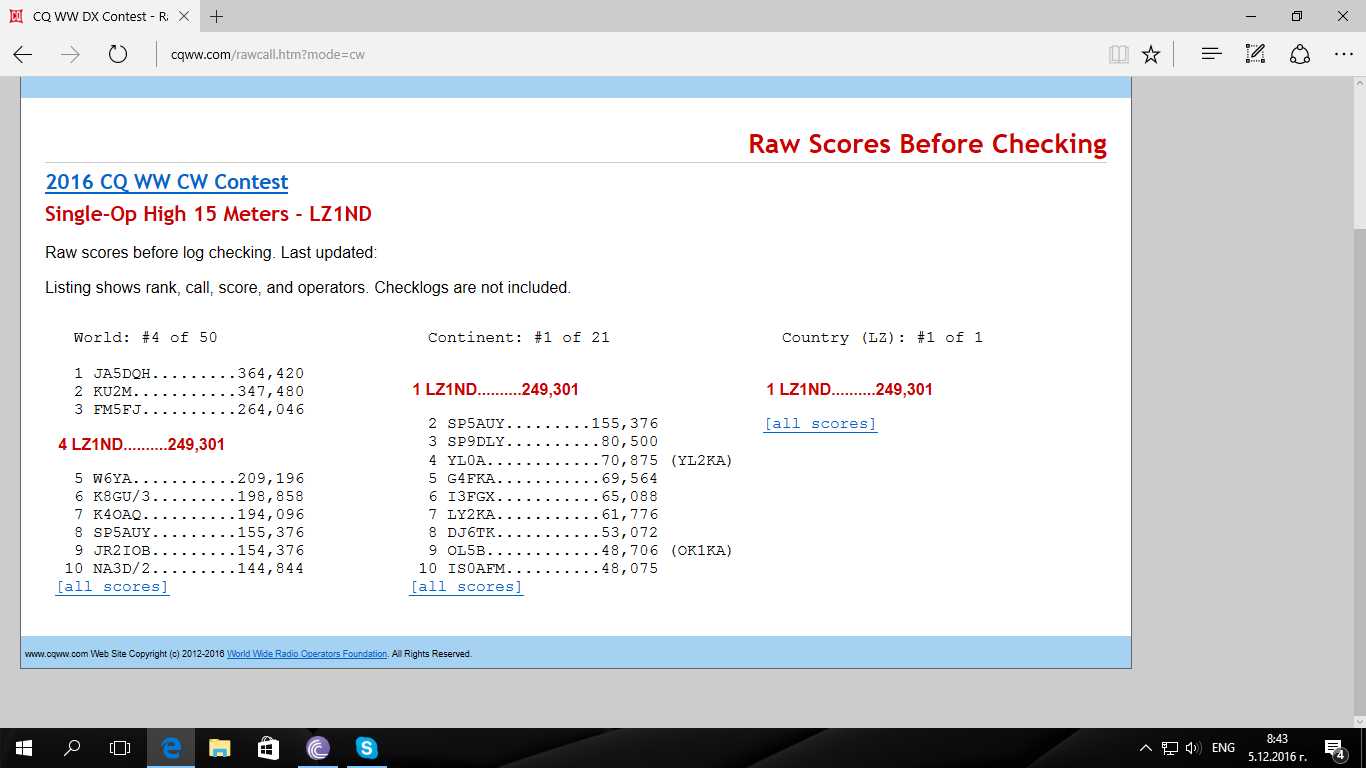The image size is (1366, 768).
Task: Open Make a Web Note icon
Action: [x=1255, y=54]
